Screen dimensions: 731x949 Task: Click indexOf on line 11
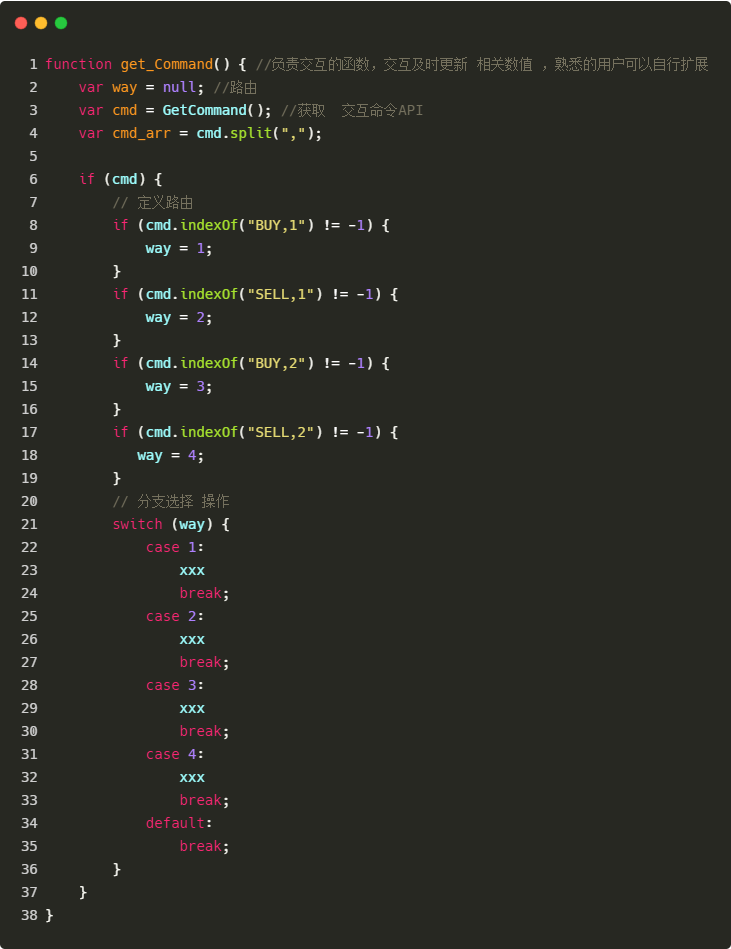(x=209, y=294)
